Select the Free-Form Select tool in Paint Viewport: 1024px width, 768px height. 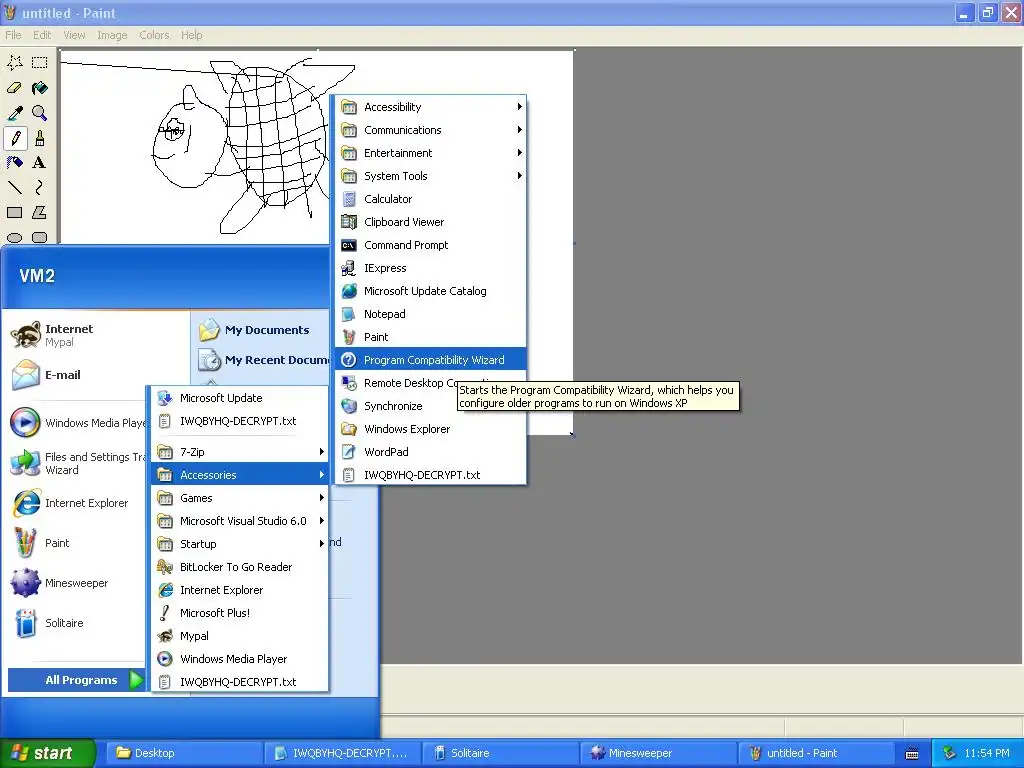pos(15,63)
